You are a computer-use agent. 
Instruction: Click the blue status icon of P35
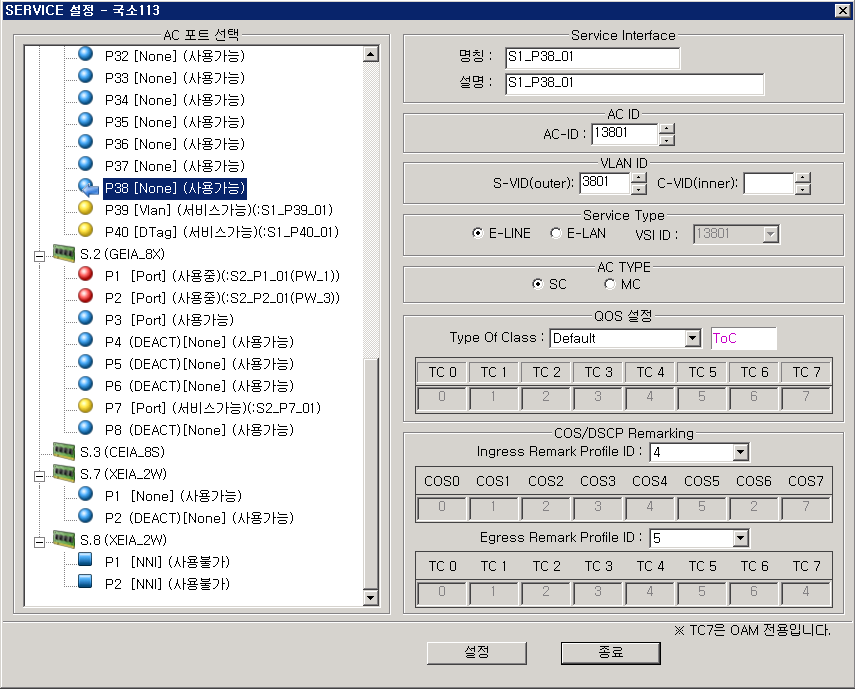click(86, 119)
